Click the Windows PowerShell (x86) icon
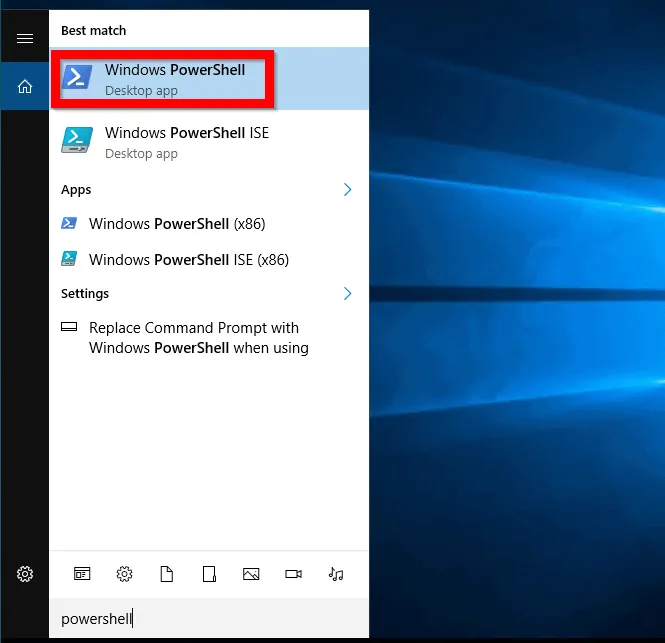 69,223
